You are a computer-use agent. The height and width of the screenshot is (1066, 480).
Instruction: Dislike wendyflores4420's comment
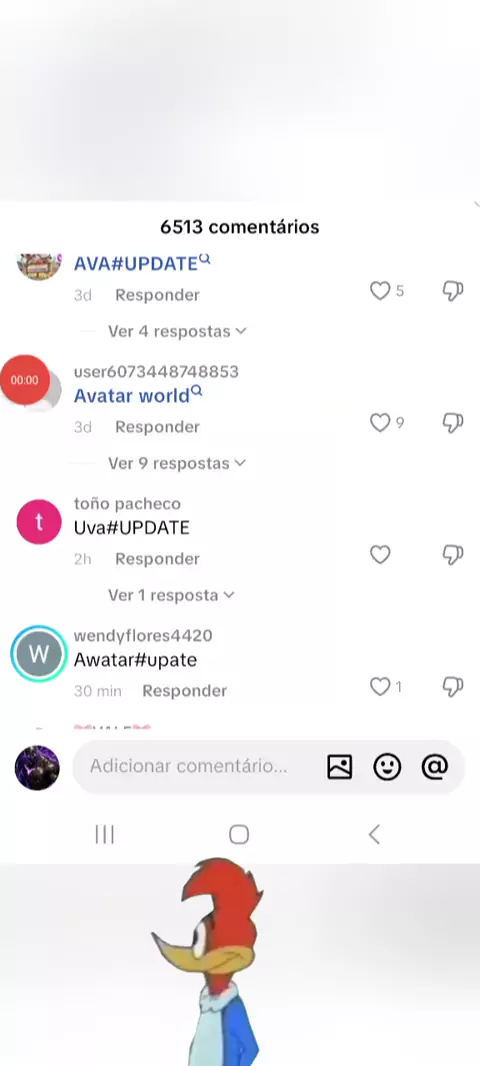(x=453, y=687)
